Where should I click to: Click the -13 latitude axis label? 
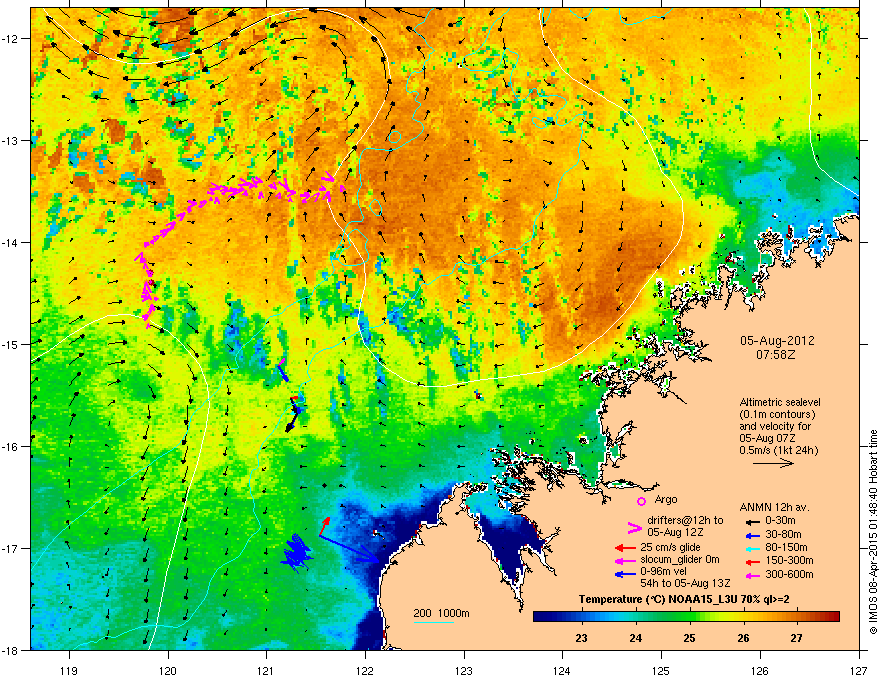click(x=11, y=140)
